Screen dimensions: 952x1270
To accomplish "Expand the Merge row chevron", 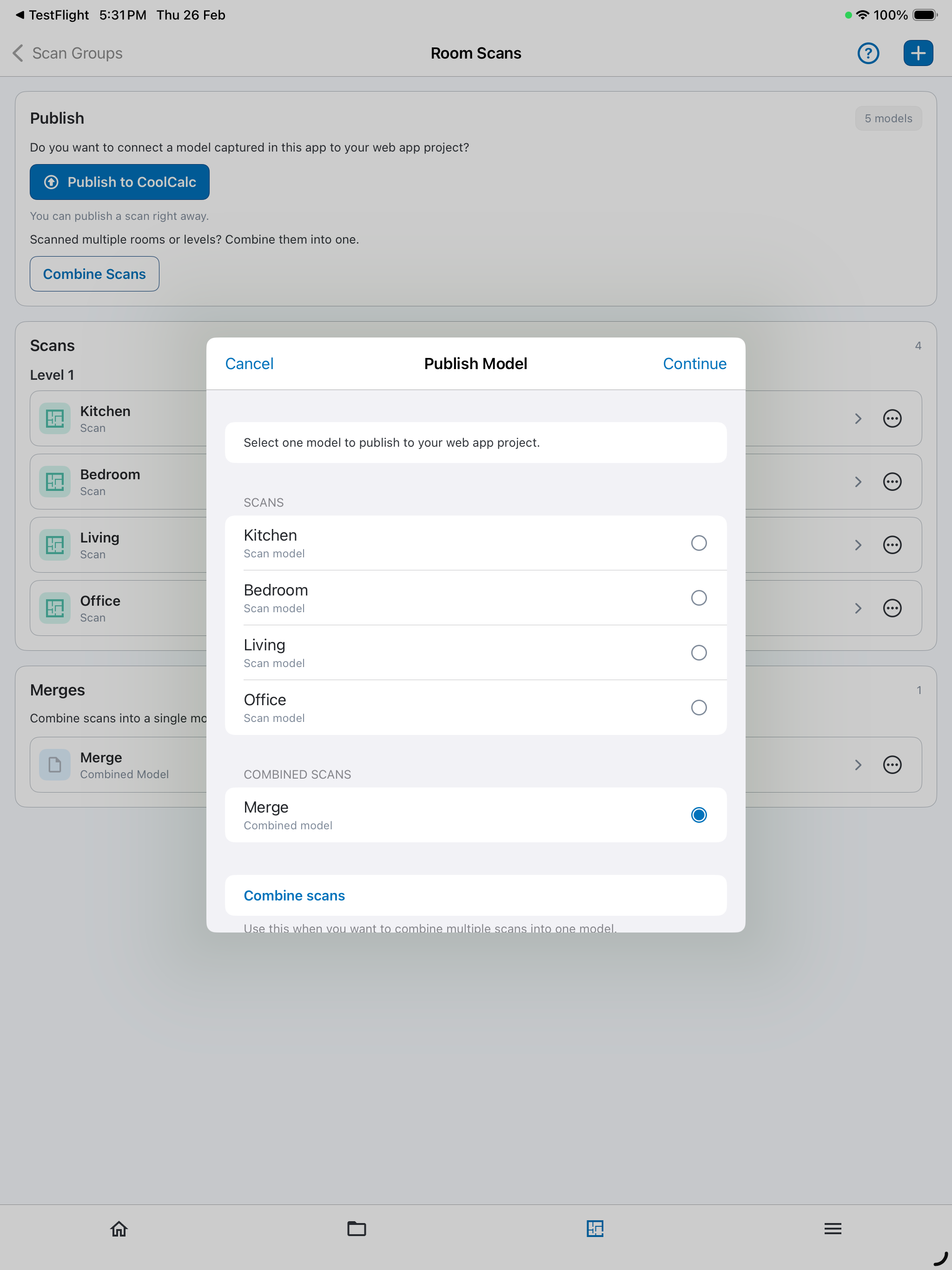I will [x=858, y=765].
